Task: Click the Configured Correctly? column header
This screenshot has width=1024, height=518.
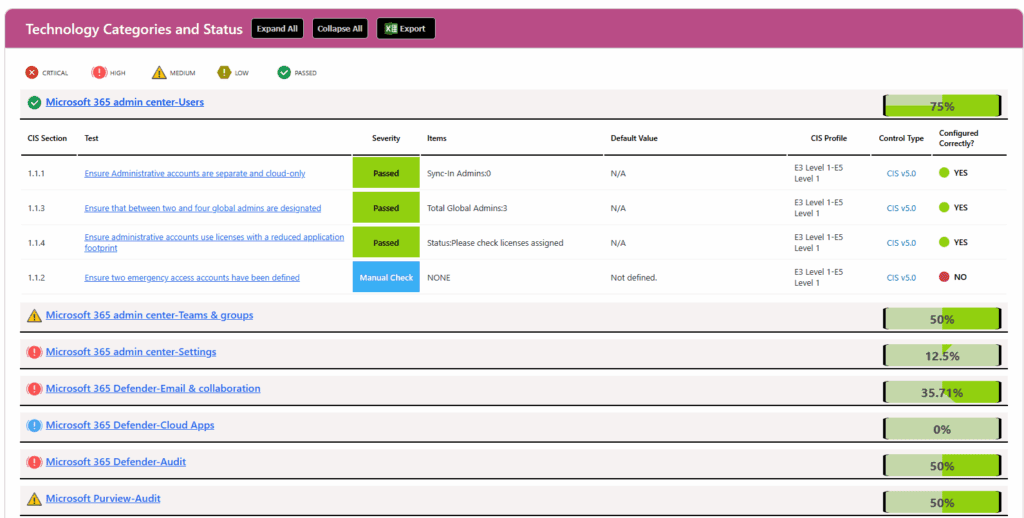Action: pyautogui.click(x=959, y=138)
